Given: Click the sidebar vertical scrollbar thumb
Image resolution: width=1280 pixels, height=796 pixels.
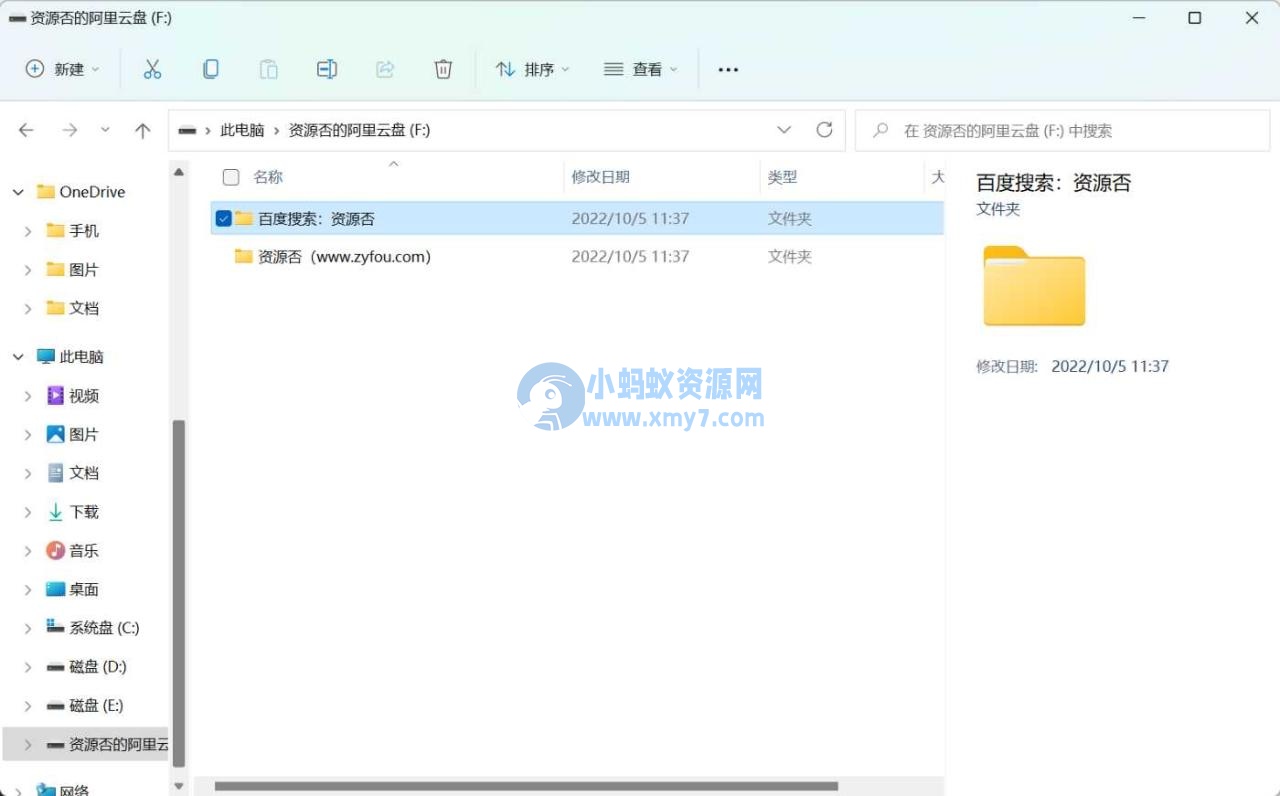Looking at the screenshot, I should 179,594.
